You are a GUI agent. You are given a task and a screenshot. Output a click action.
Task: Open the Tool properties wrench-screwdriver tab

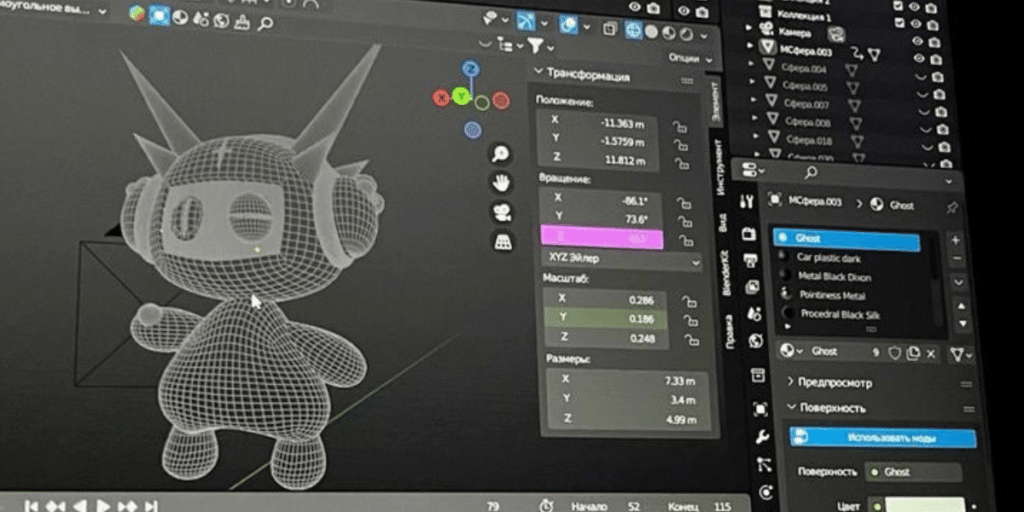pyautogui.click(x=747, y=202)
